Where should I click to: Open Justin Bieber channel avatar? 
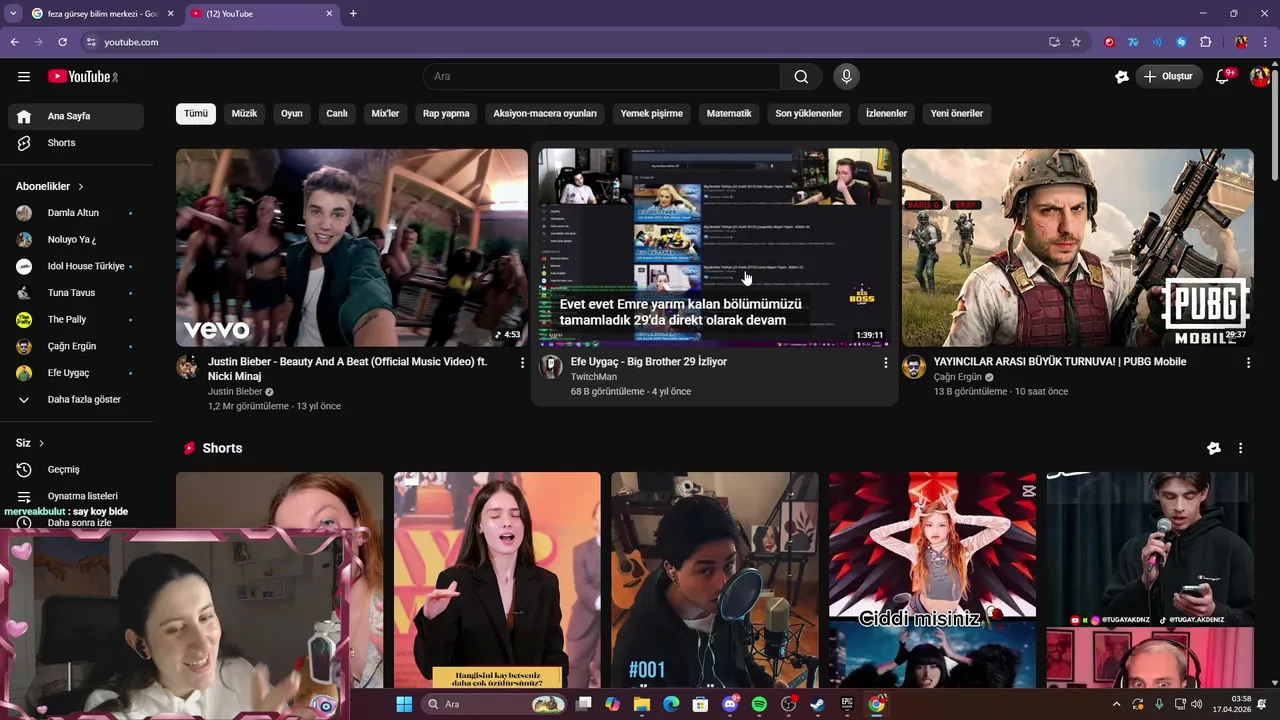tap(188, 367)
